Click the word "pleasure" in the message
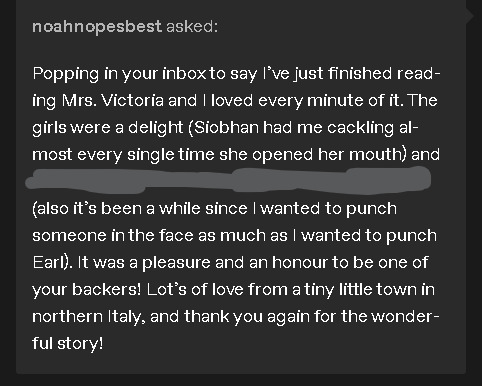The width and height of the screenshot is (482, 386). [x=176, y=263]
